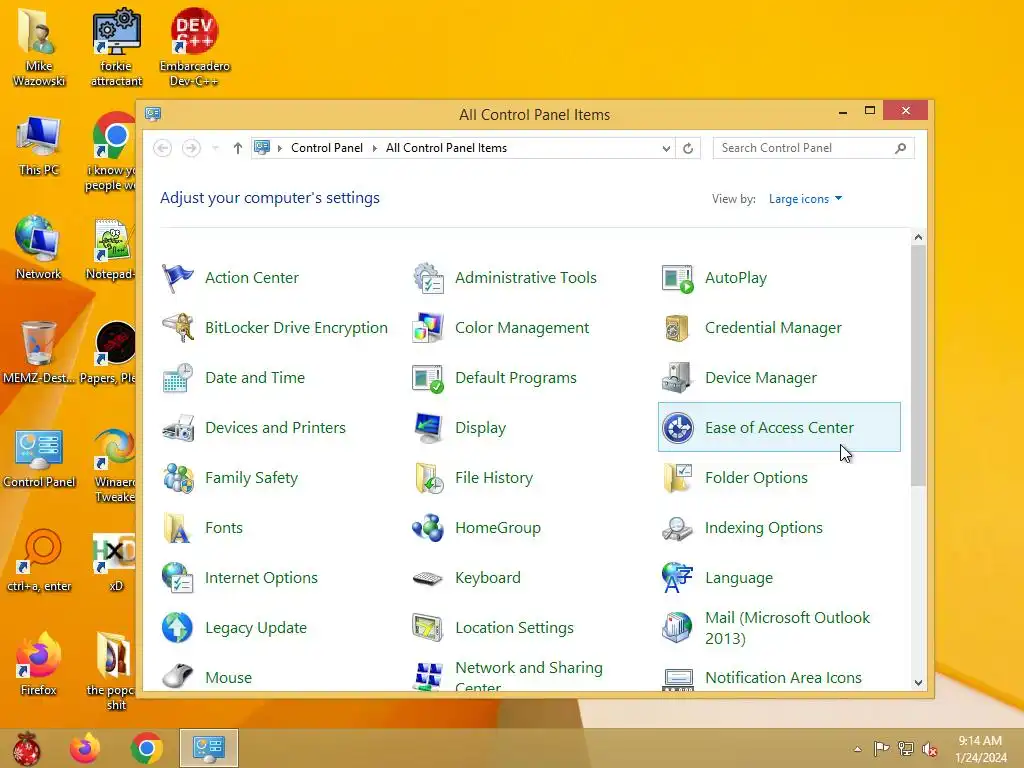This screenshot has width=1024, height=768.
Task: Open the Mail Microsoft Outlook icon
Action: (677, 628)
